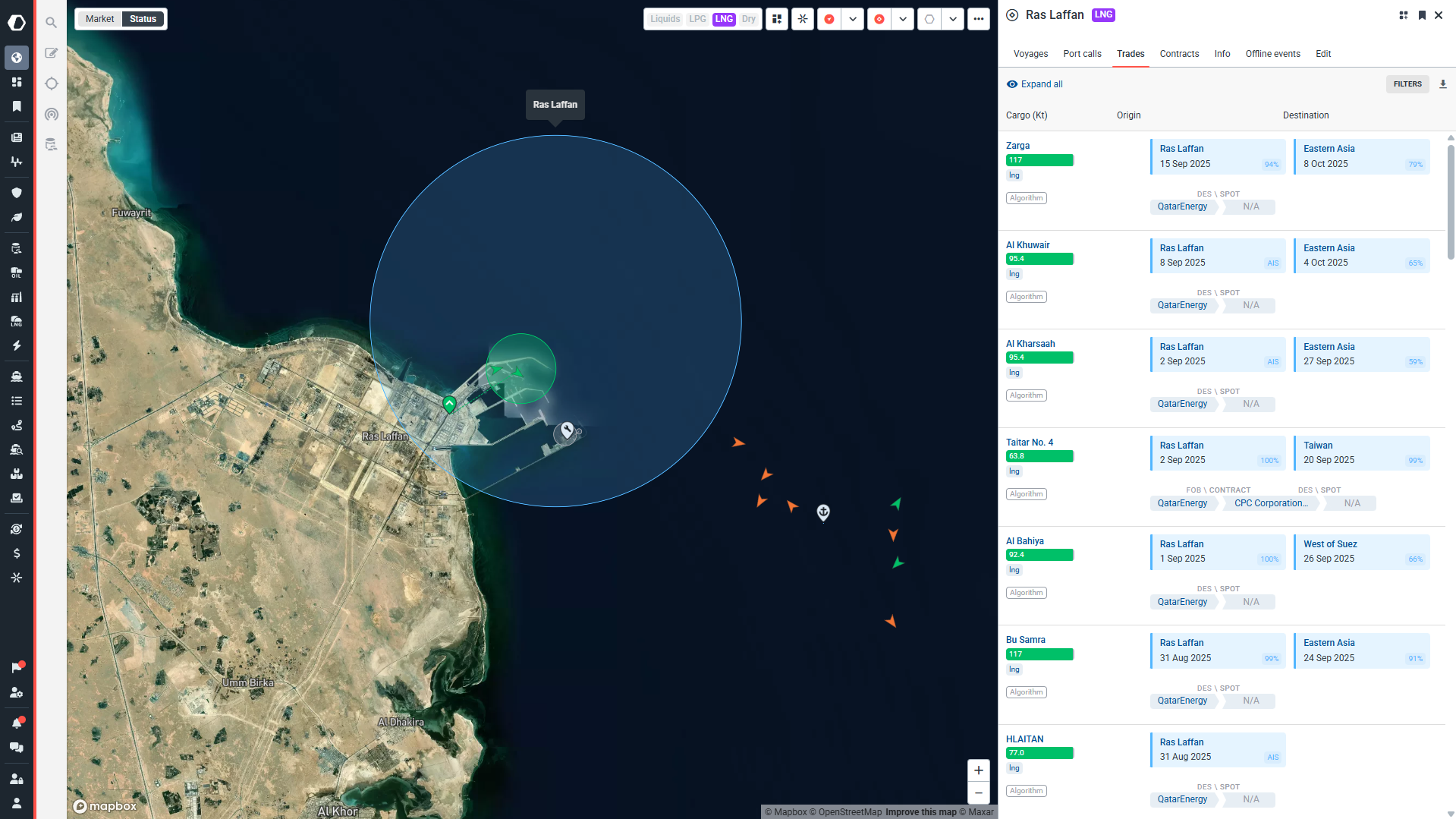Click the asterisk icon in map toolbar
This screenshot has width=1456, height=819.
(x=803, y=19)
